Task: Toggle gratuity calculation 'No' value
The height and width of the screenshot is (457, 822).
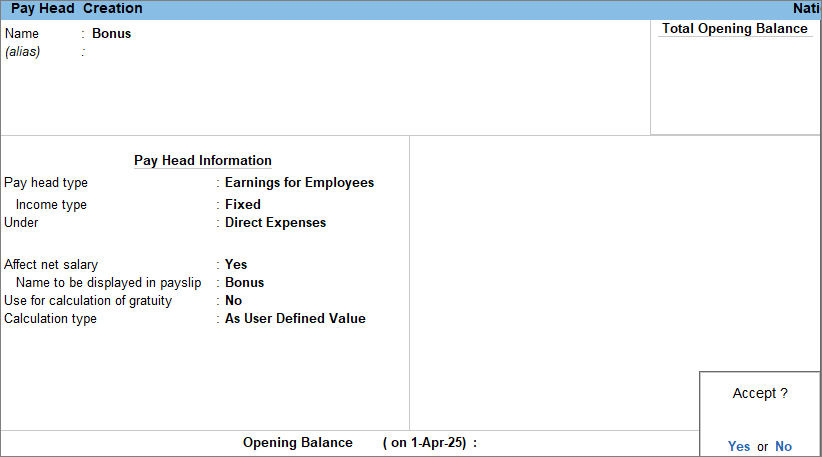Action: [x=233, y=301]
